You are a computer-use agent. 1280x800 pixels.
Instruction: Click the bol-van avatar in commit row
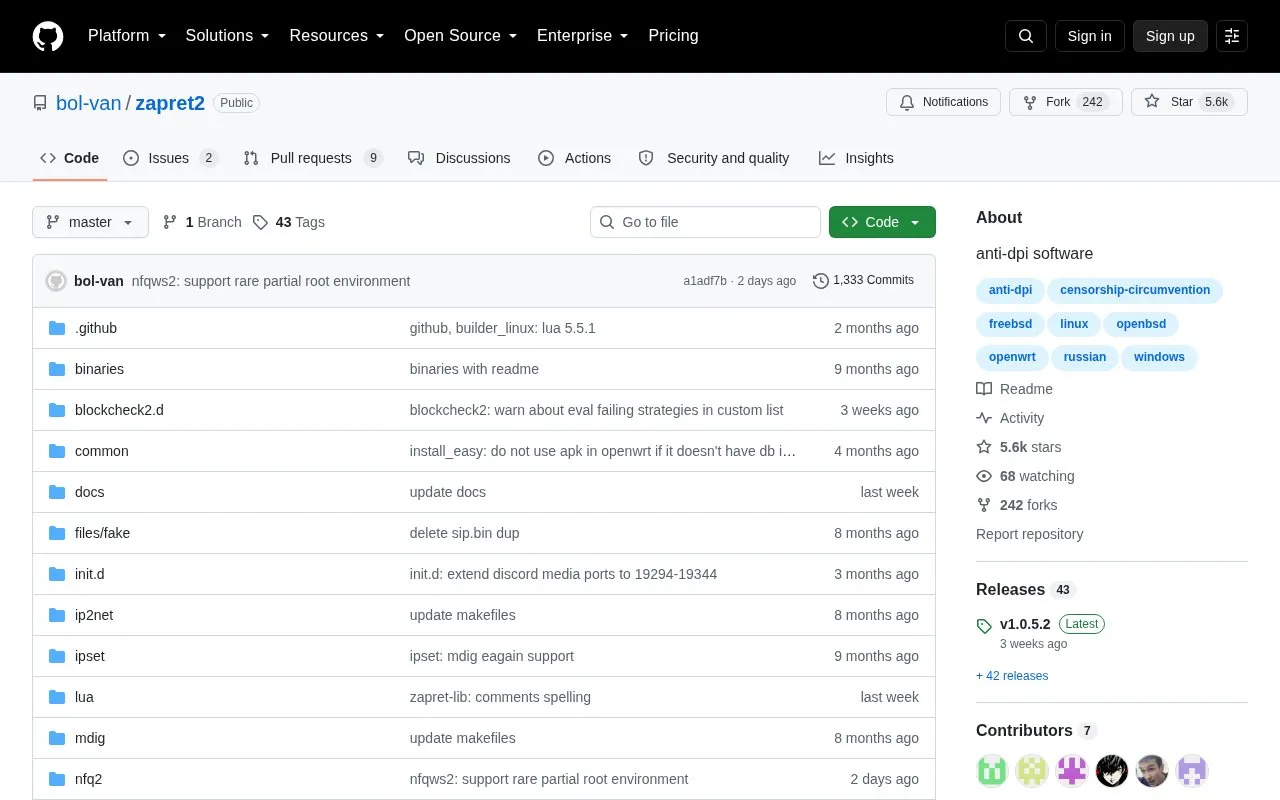(56, 281)
